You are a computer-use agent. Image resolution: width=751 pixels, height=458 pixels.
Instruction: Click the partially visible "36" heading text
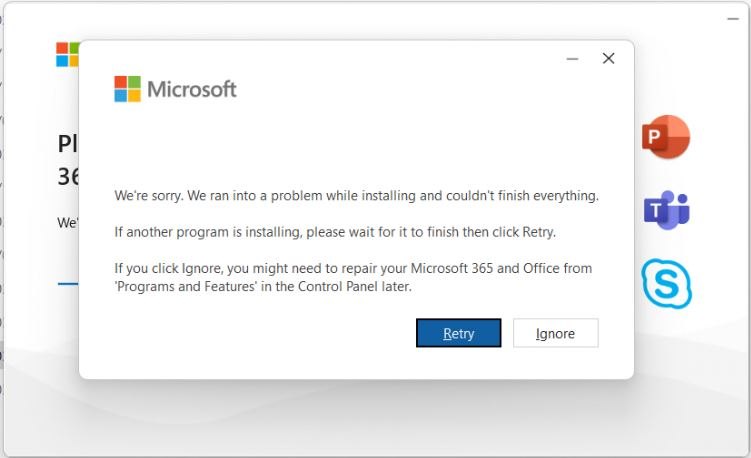pos(68,176)
